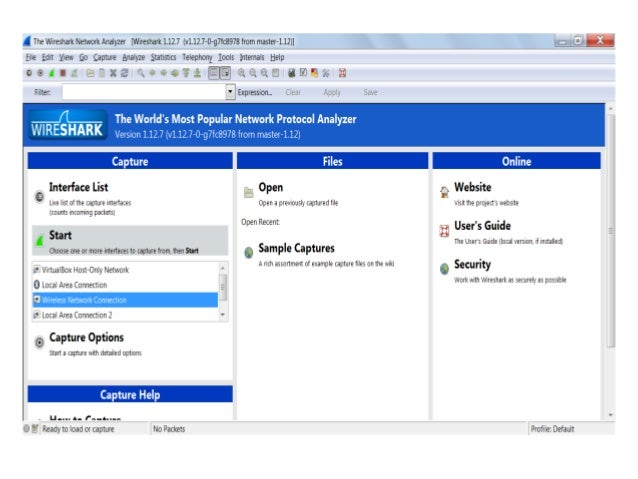Open the User's Guide link
The height and width of the screenshot is (479, 638).
482,226
